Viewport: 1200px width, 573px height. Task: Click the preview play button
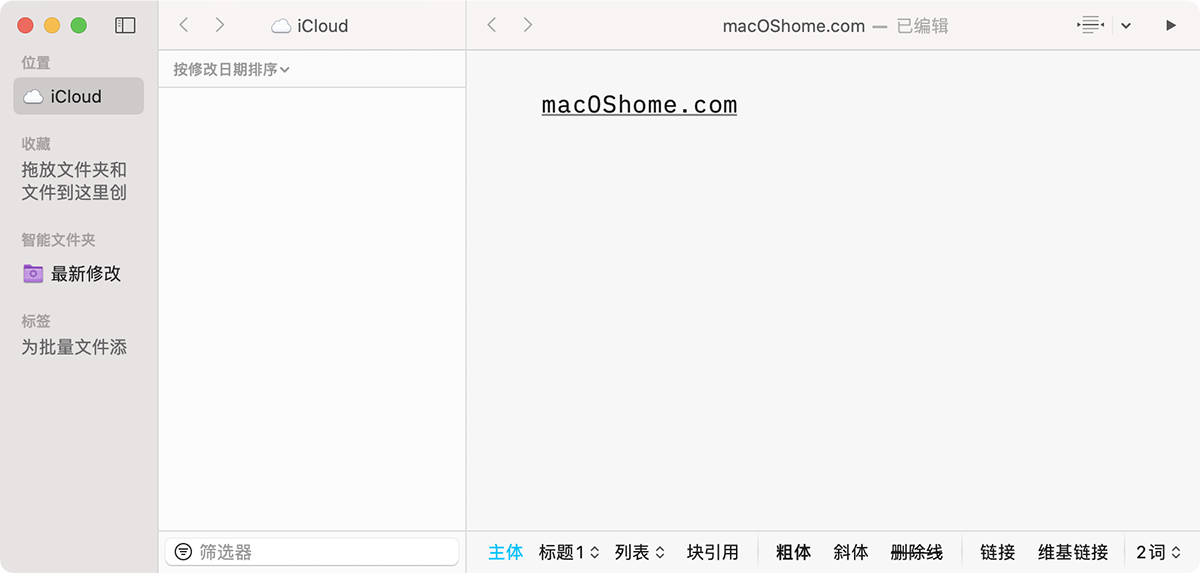pyautogui.click(x=1171, y=26)
